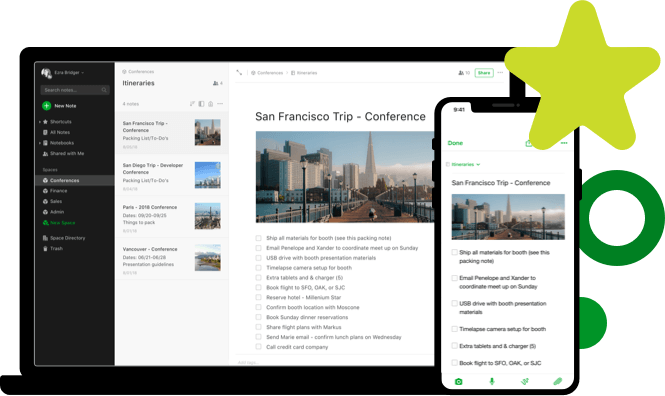
Task: Click the green Share button
Action: [484, 73]
